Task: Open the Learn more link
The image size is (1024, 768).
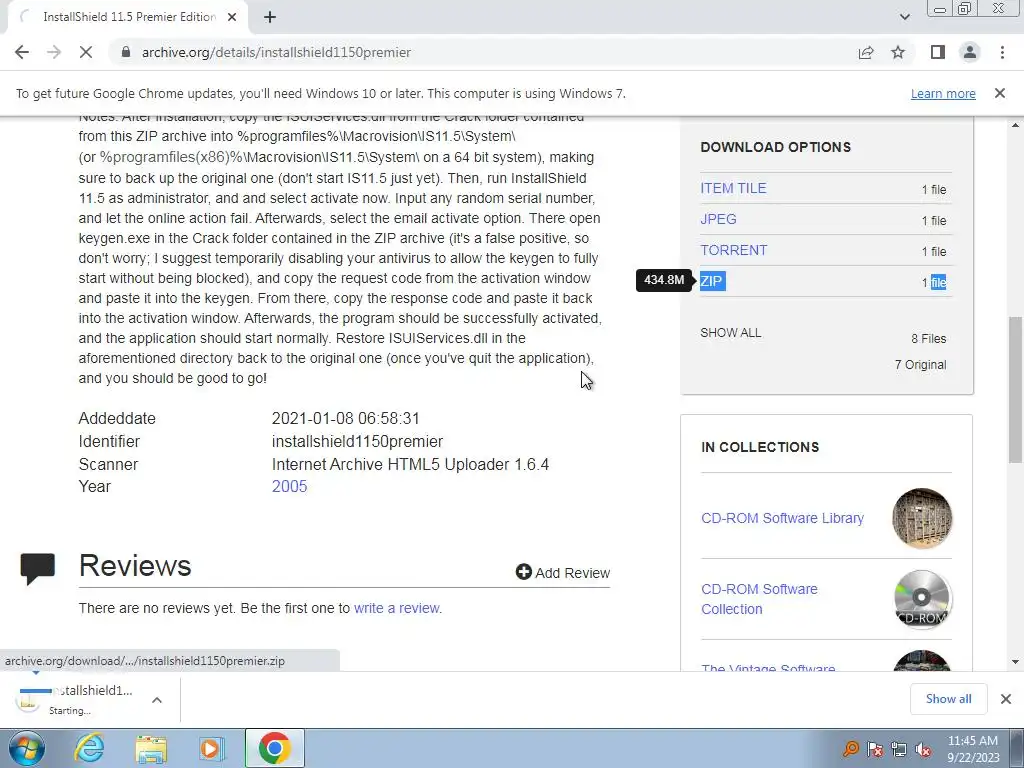Action: [x=943, y=93]
